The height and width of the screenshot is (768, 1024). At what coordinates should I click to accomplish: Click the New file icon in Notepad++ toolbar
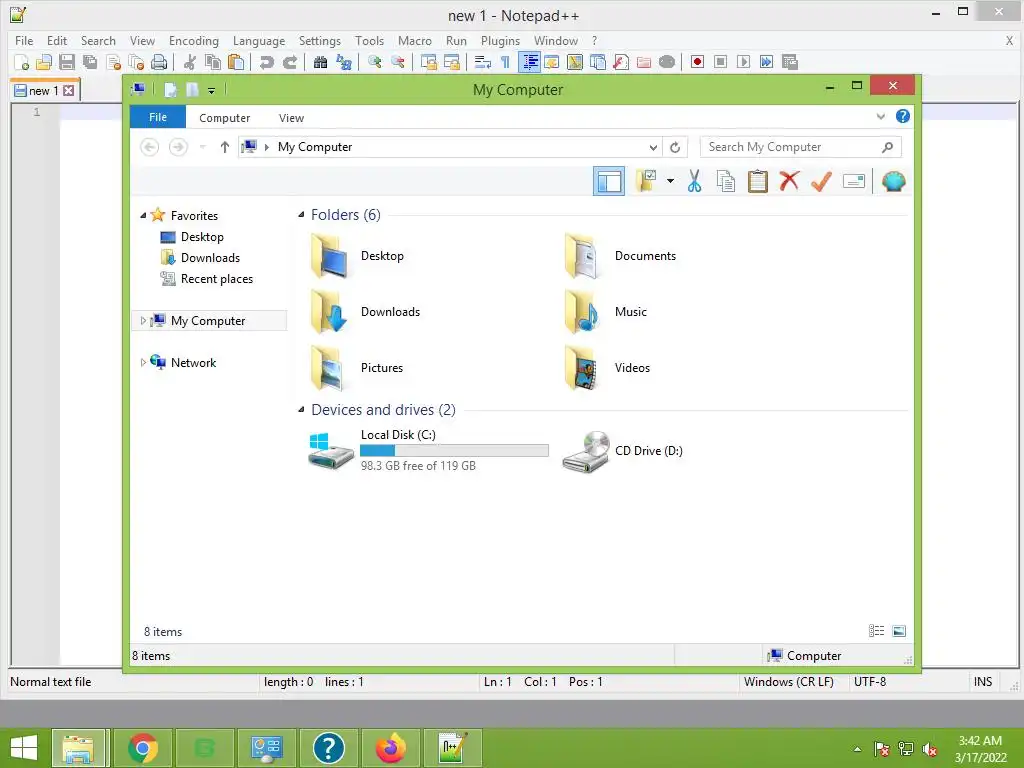pyautogui.click(x=21, y=62)
